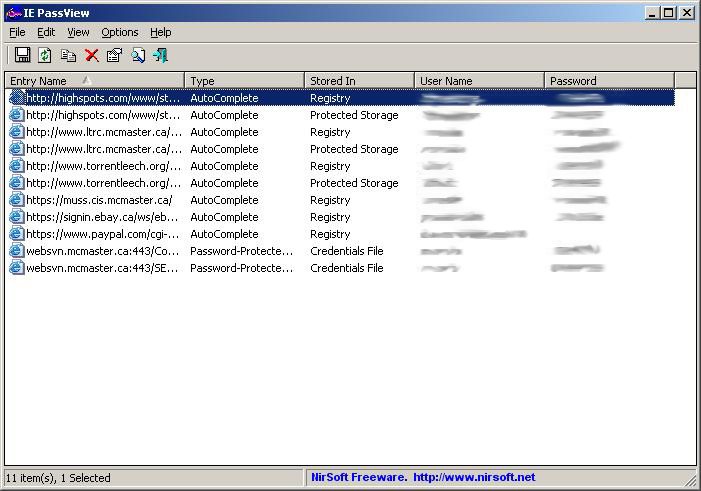Viewport: 701px width, 491px height.
Task: Sort list by Entry Name column header
Action: point(95,81)
